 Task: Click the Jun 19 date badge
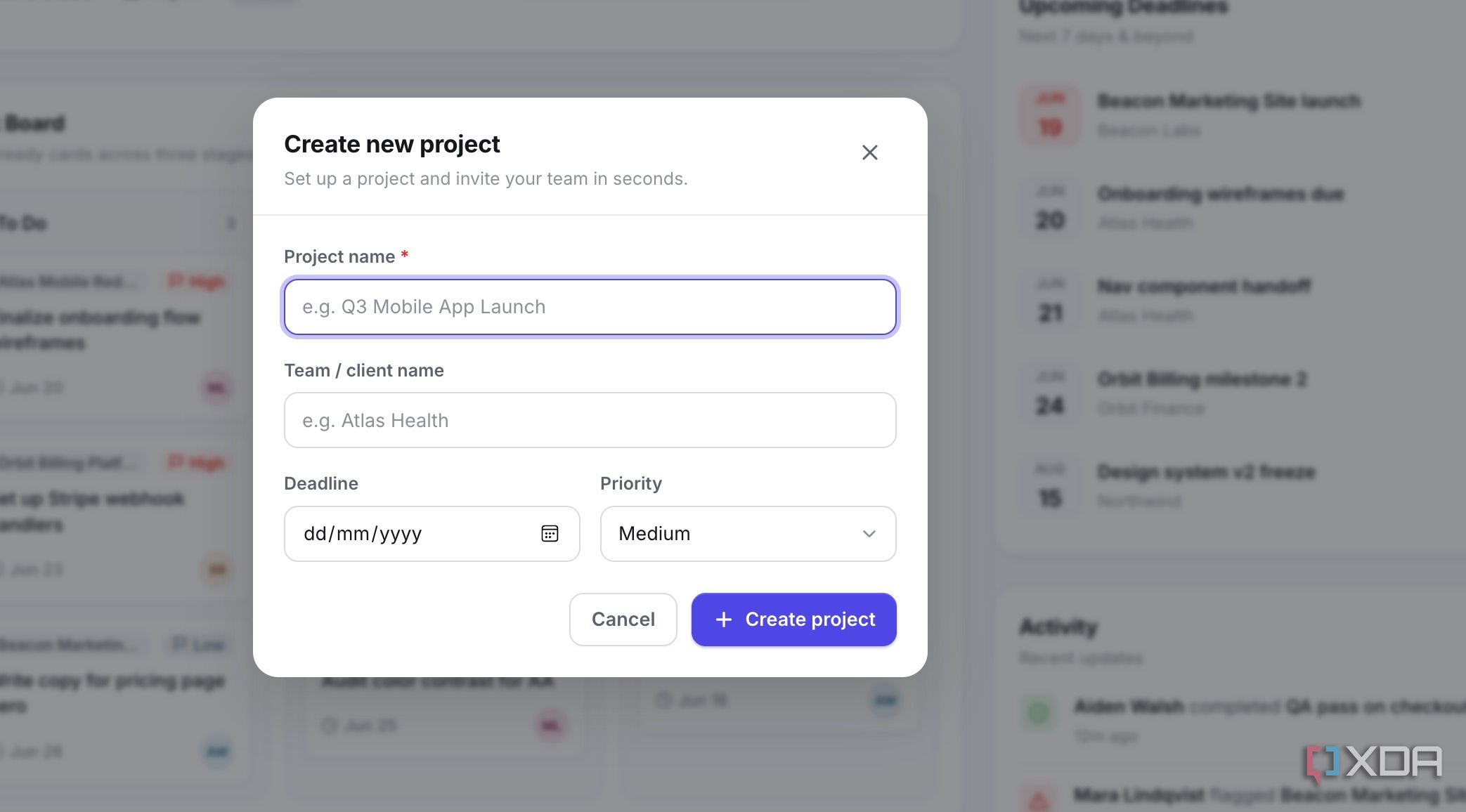[x=1050, y=116]
